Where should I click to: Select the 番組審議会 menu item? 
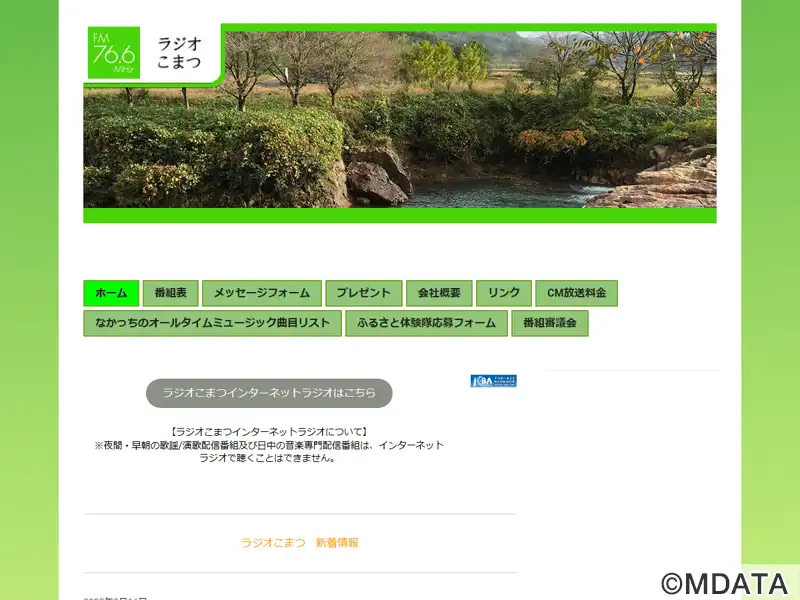[549, 323]
